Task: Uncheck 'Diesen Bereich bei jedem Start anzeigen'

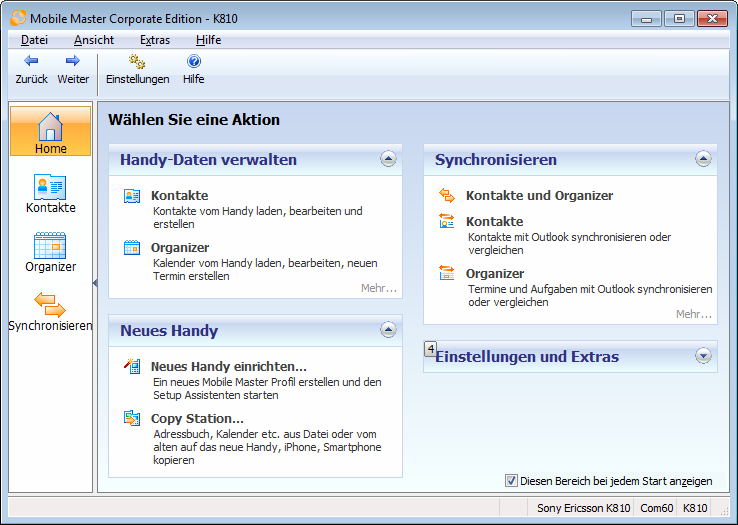Action: 512,481
